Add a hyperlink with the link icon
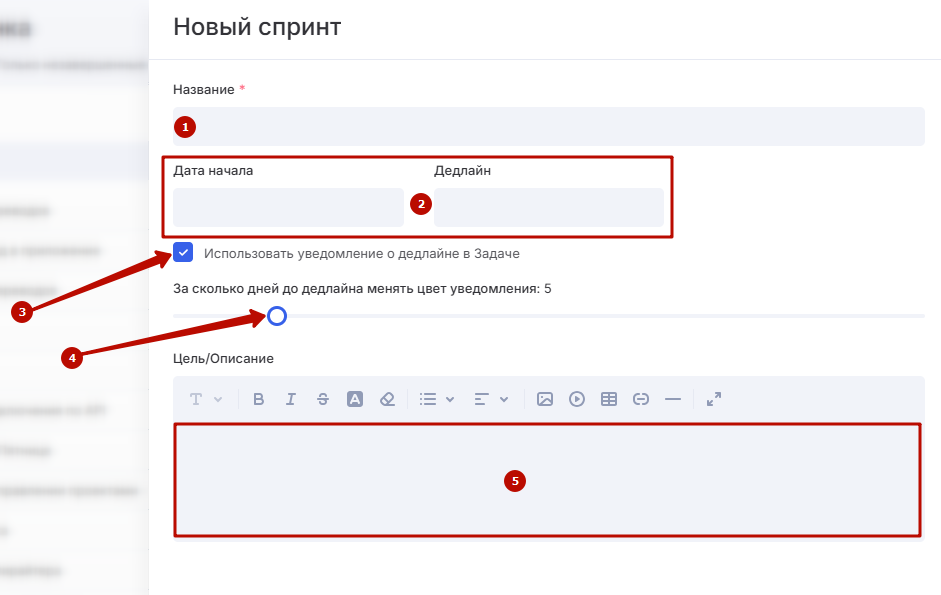 pyautogui.click(x=641, y=399)
